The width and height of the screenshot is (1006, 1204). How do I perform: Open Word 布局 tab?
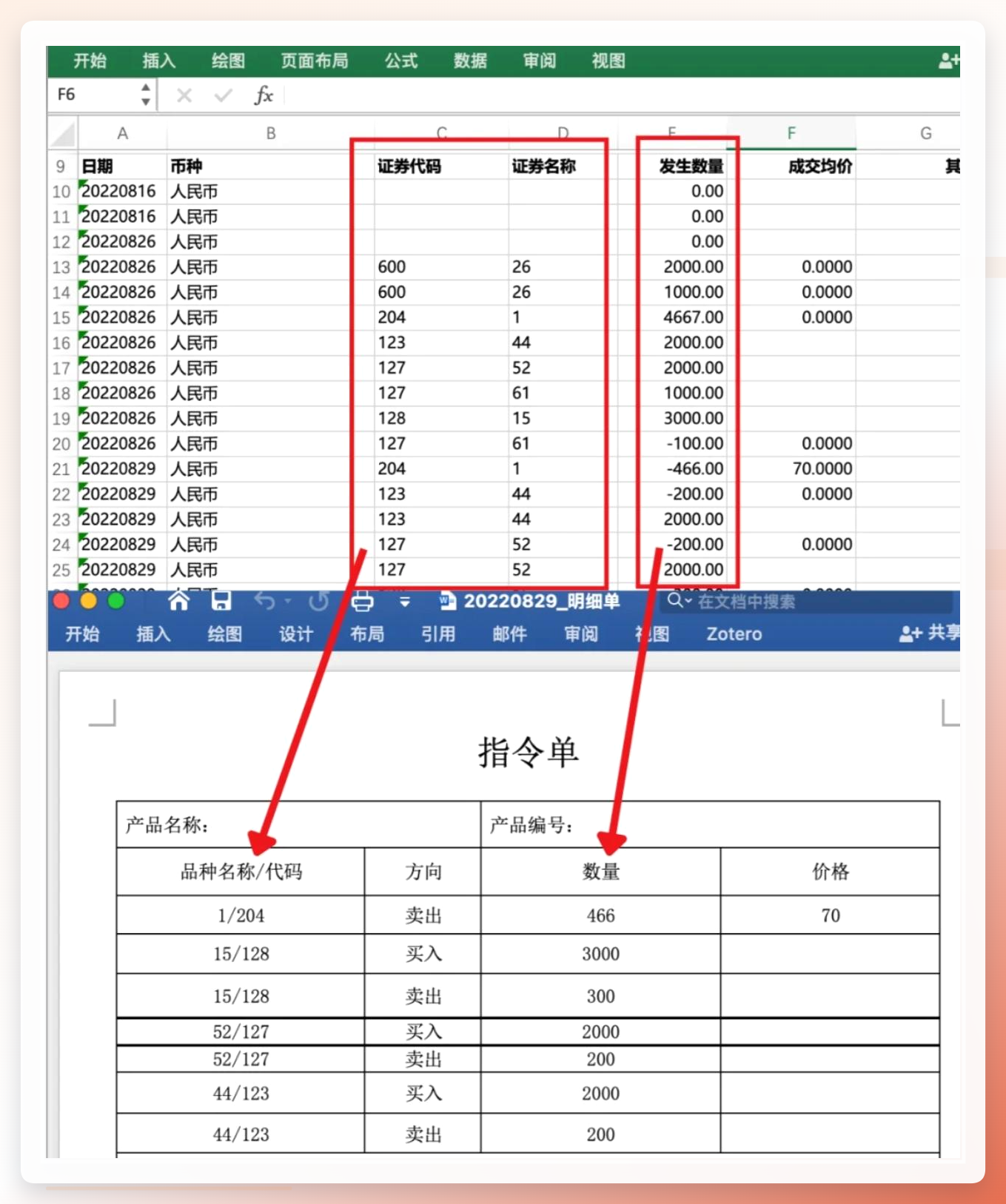(x=366, y=634)
